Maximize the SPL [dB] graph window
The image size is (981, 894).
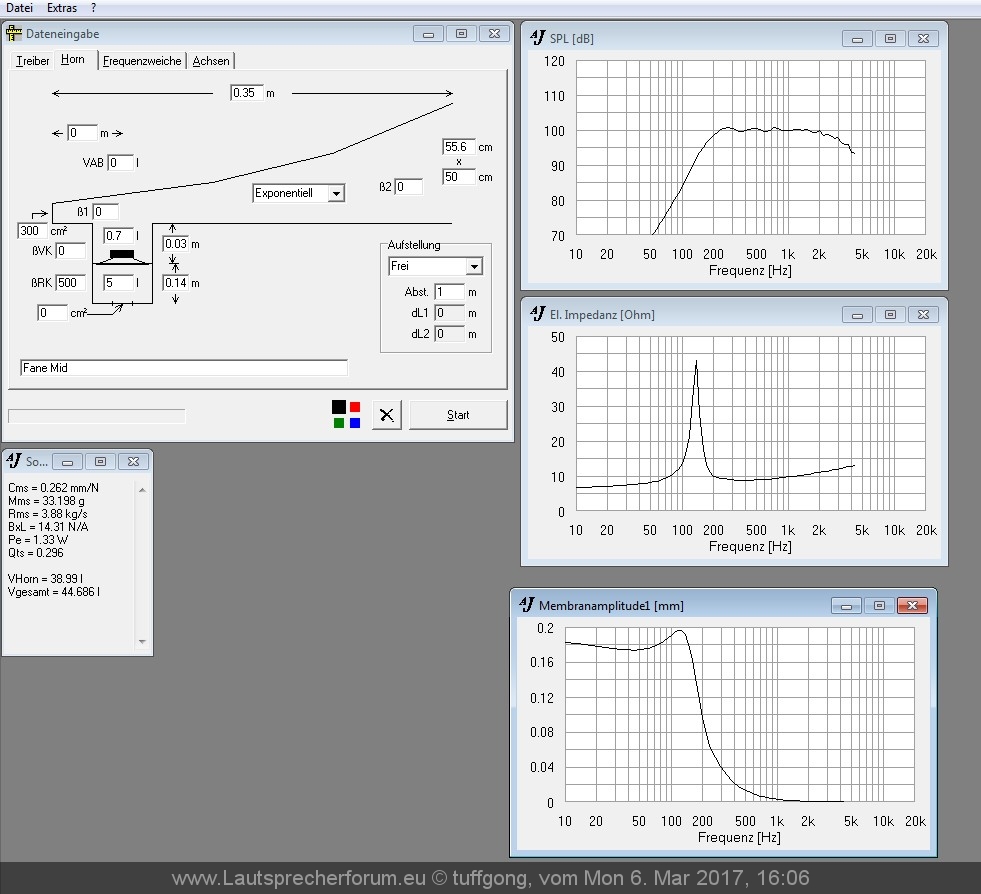tap(890, 39)
